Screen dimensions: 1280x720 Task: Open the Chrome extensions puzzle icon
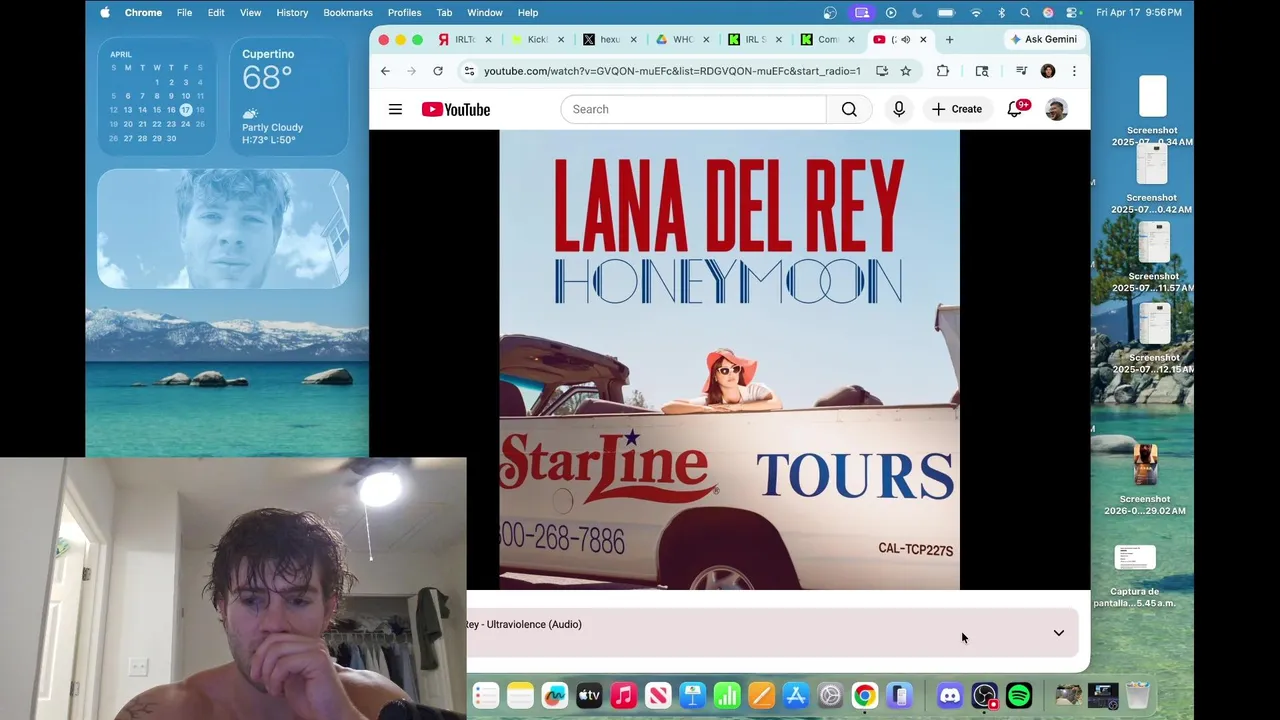pos(943,71)
